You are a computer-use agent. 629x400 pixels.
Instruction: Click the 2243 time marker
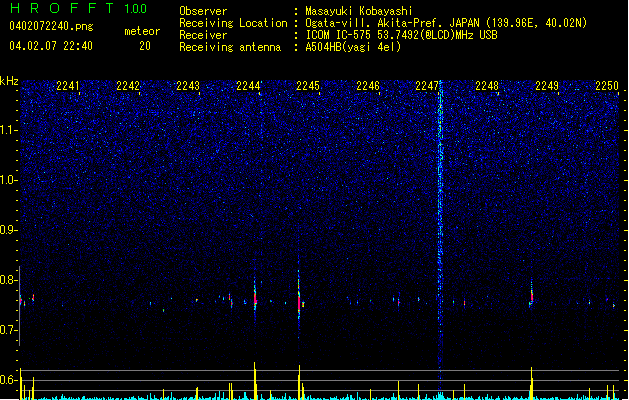[x=188, y=86]
